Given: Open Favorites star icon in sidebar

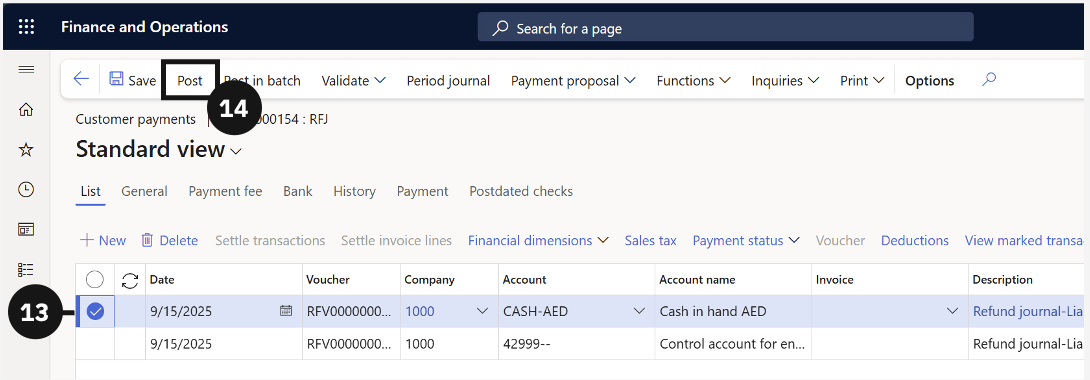Looking at the screenshot, I should [26, 149].
